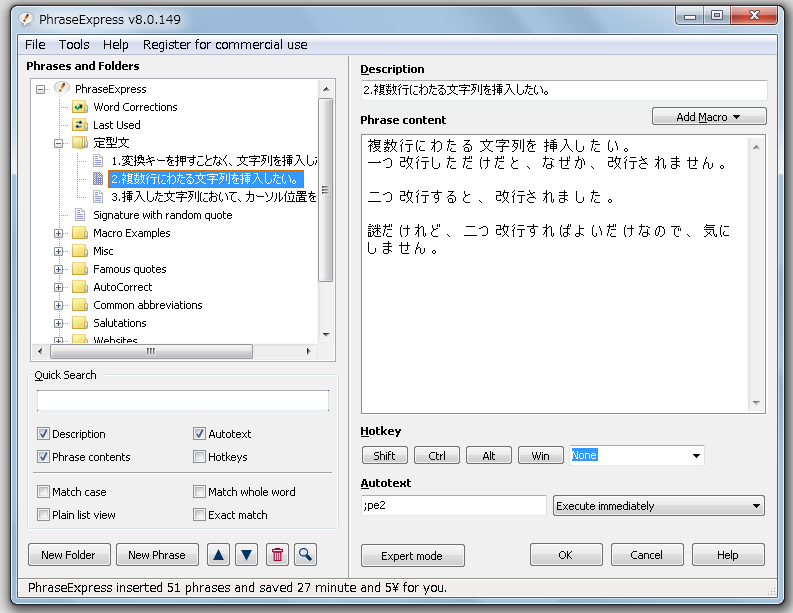The image size is (793, 613).
Task: Click the move phrase down arrow button
Action: pyautogui.click(x=246, y=555)
